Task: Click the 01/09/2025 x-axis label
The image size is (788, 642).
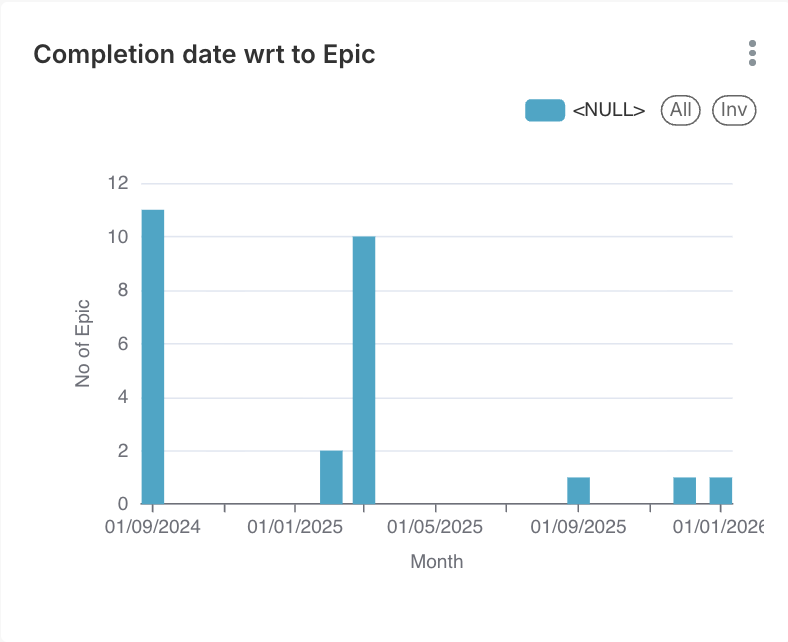Action: [578, 526]
